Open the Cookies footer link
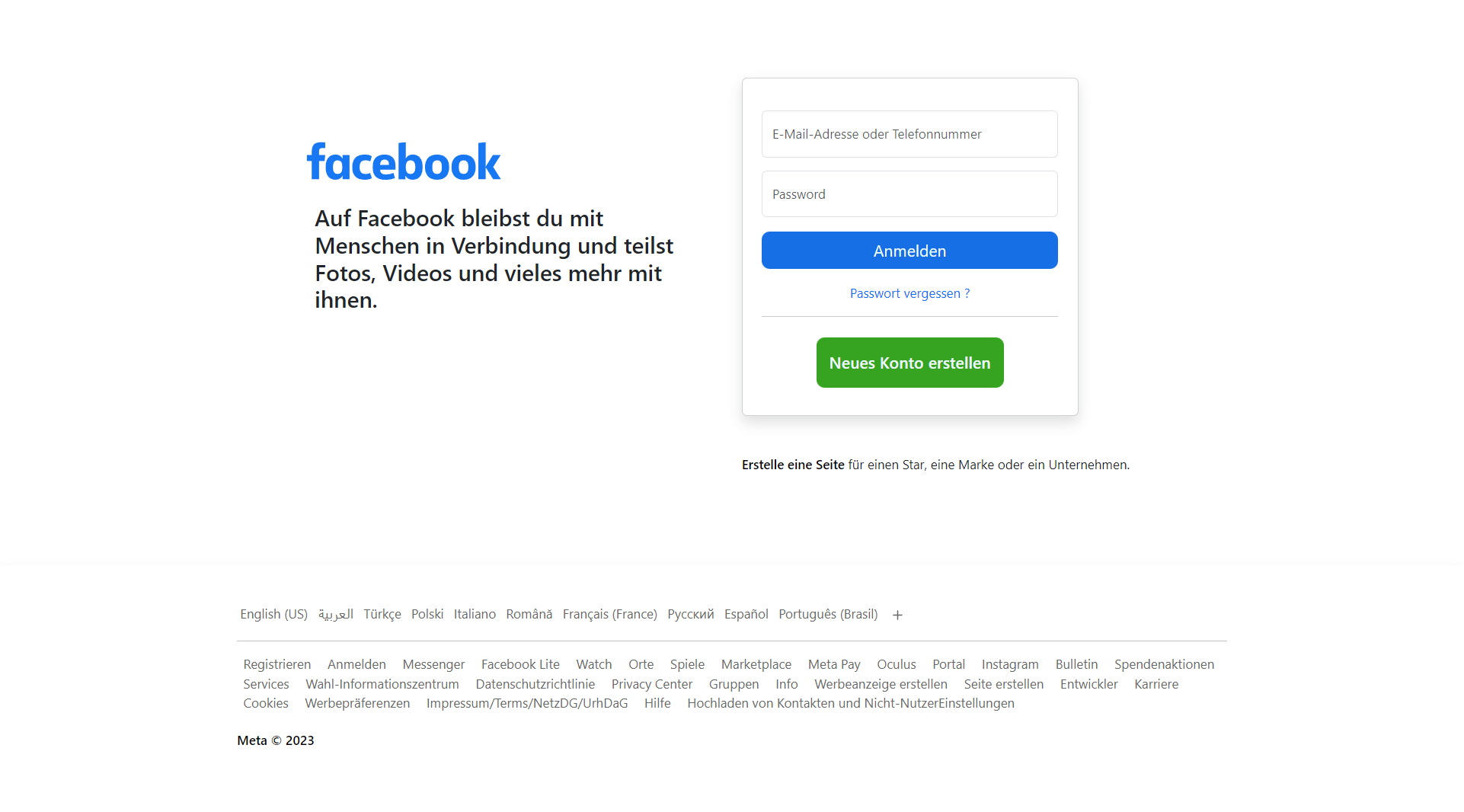Viewport: 1464px width, 812px height. coord(266,703)
